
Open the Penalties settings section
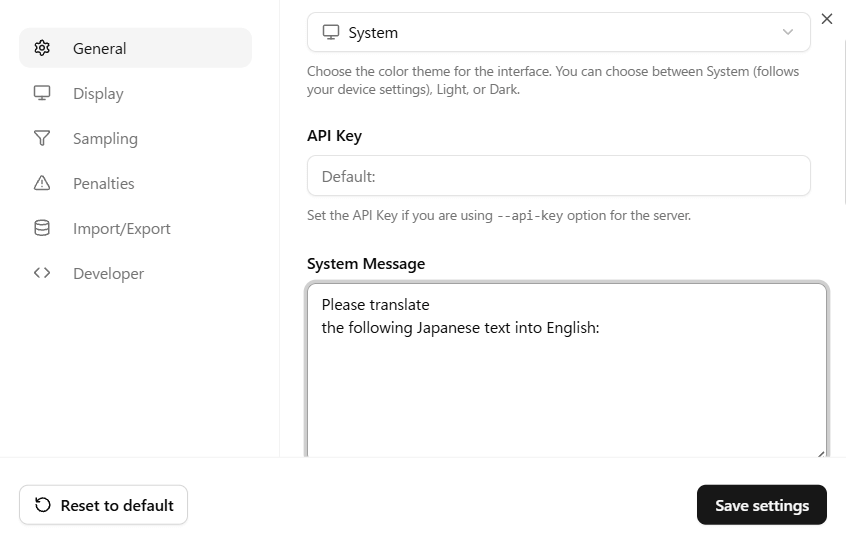[x=103, y=183]
